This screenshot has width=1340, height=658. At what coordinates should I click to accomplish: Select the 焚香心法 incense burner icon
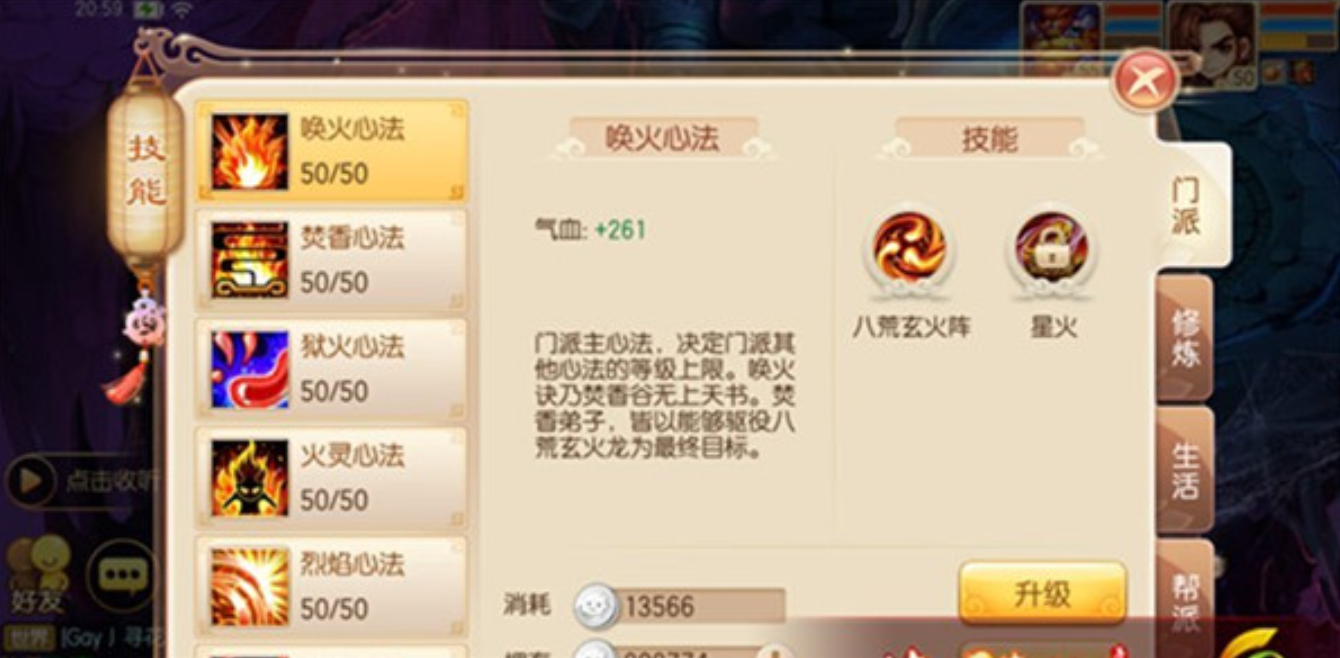tap(250, 260)
